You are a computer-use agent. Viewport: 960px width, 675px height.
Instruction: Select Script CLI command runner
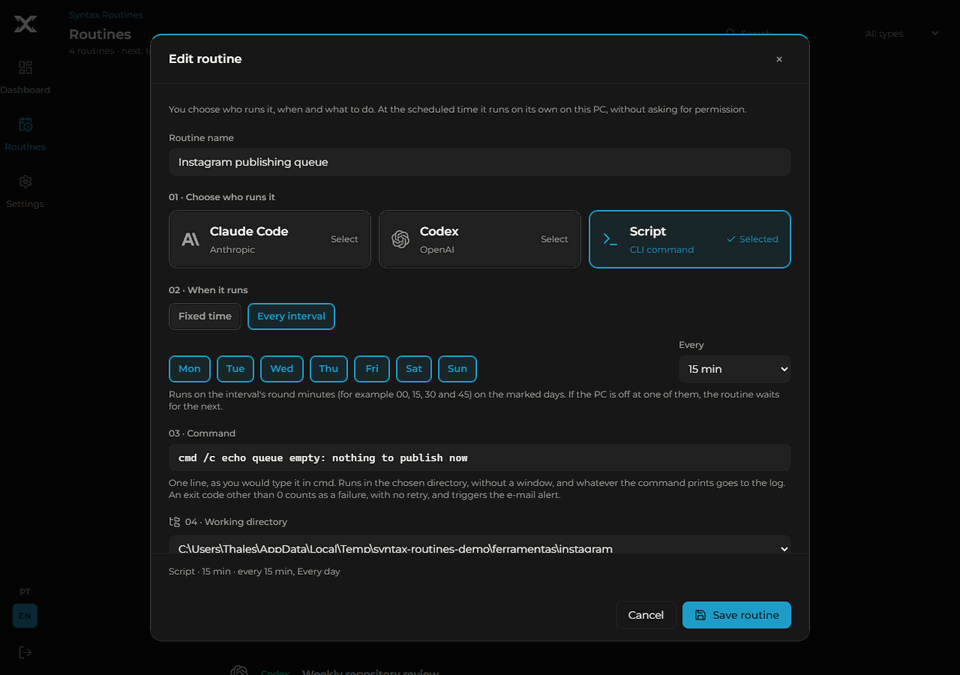[x=690, y=239]
